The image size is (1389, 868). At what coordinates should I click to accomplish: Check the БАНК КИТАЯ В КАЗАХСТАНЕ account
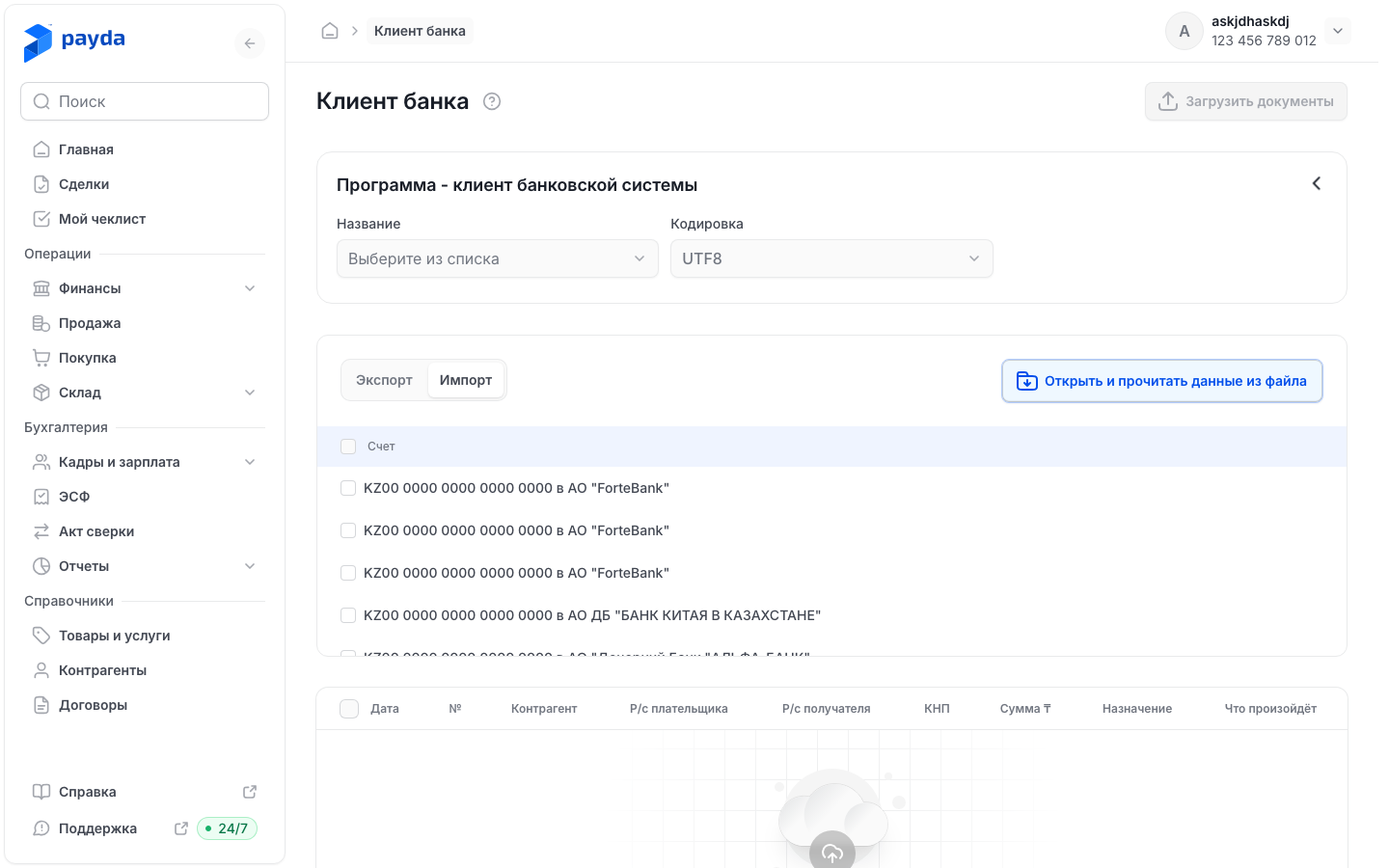point(348,615)
